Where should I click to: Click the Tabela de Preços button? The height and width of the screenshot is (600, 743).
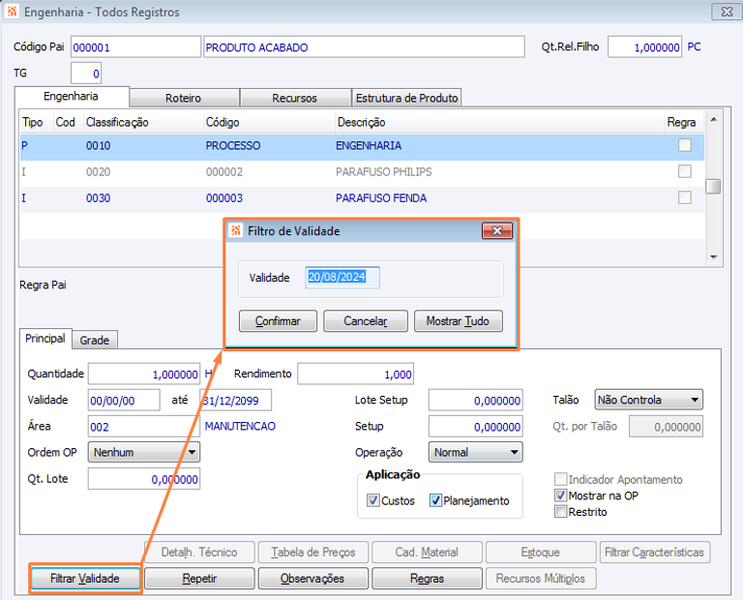[313, 552]
